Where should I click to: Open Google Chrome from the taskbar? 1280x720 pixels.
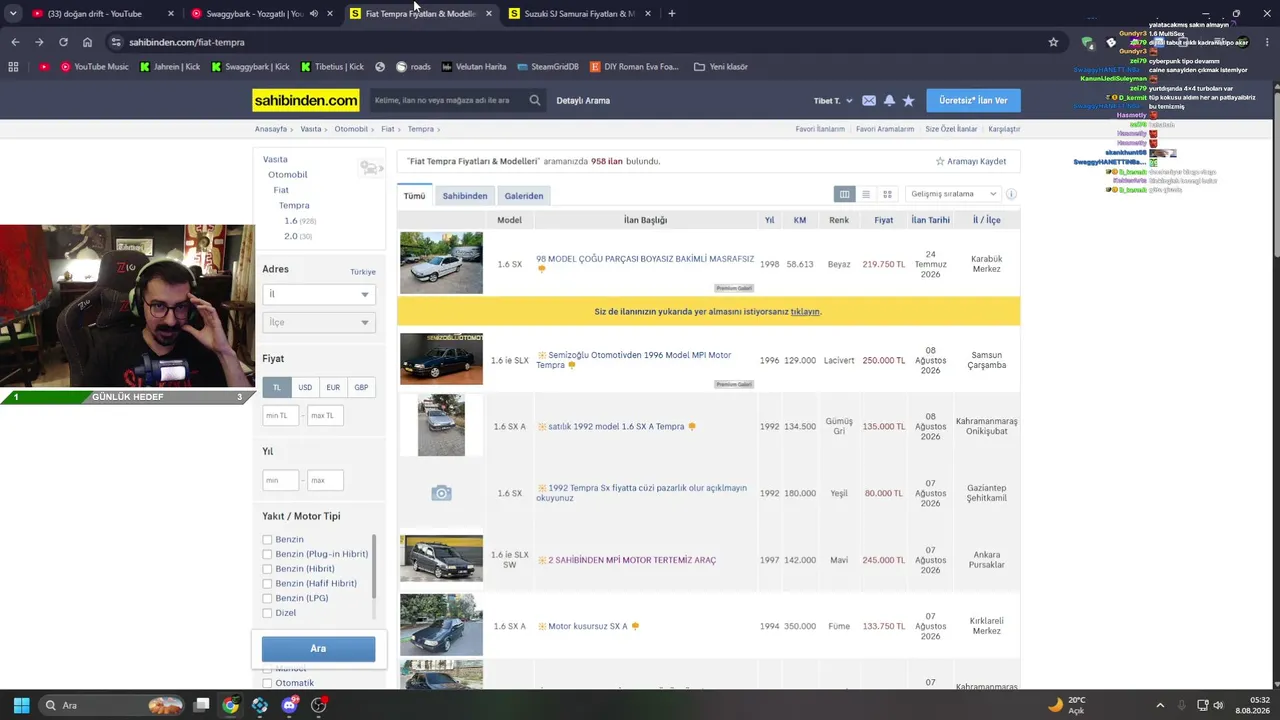[230, 705]
